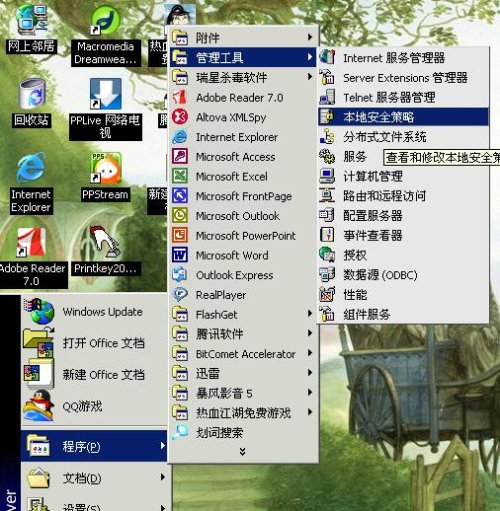
Task: Select 本地安全策略 in 管理工具 menu
Action: click(x=403, y=117)
